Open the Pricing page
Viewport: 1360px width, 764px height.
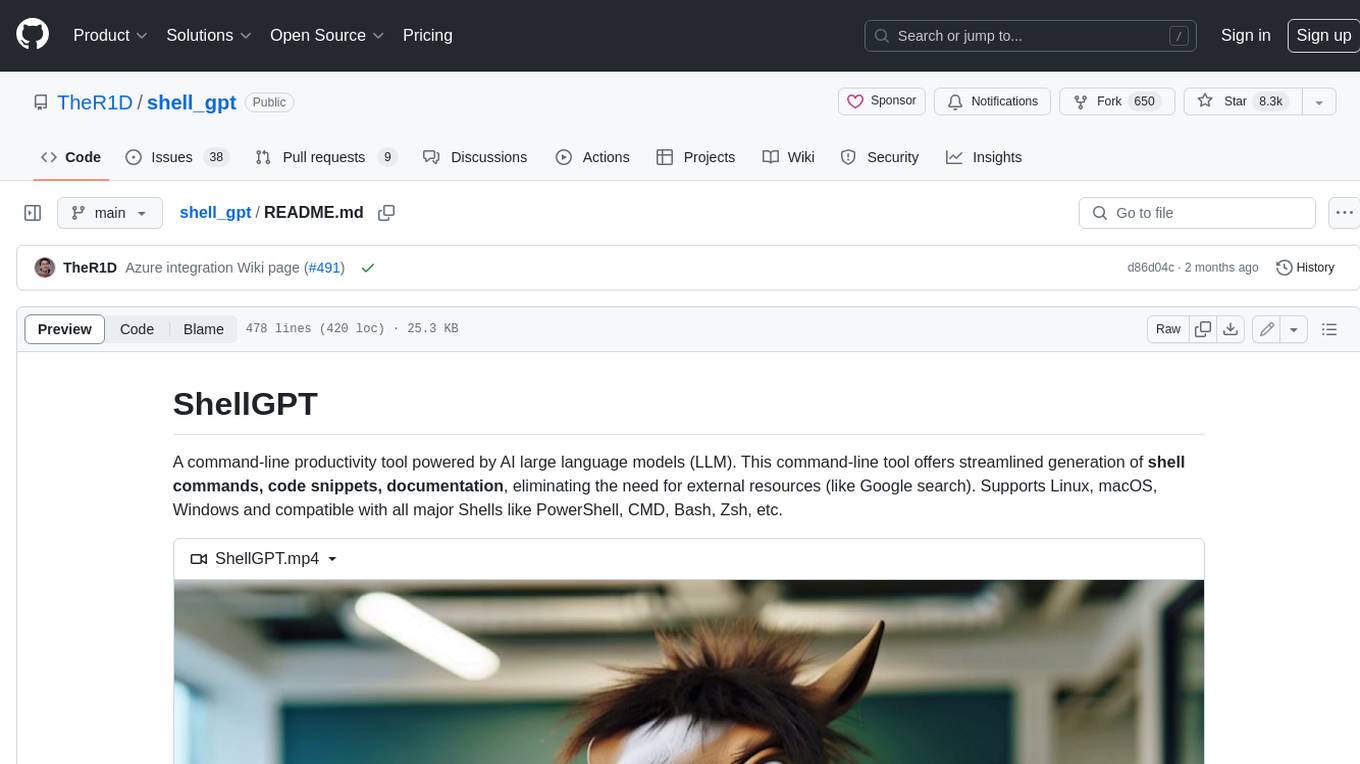(427, 35)
